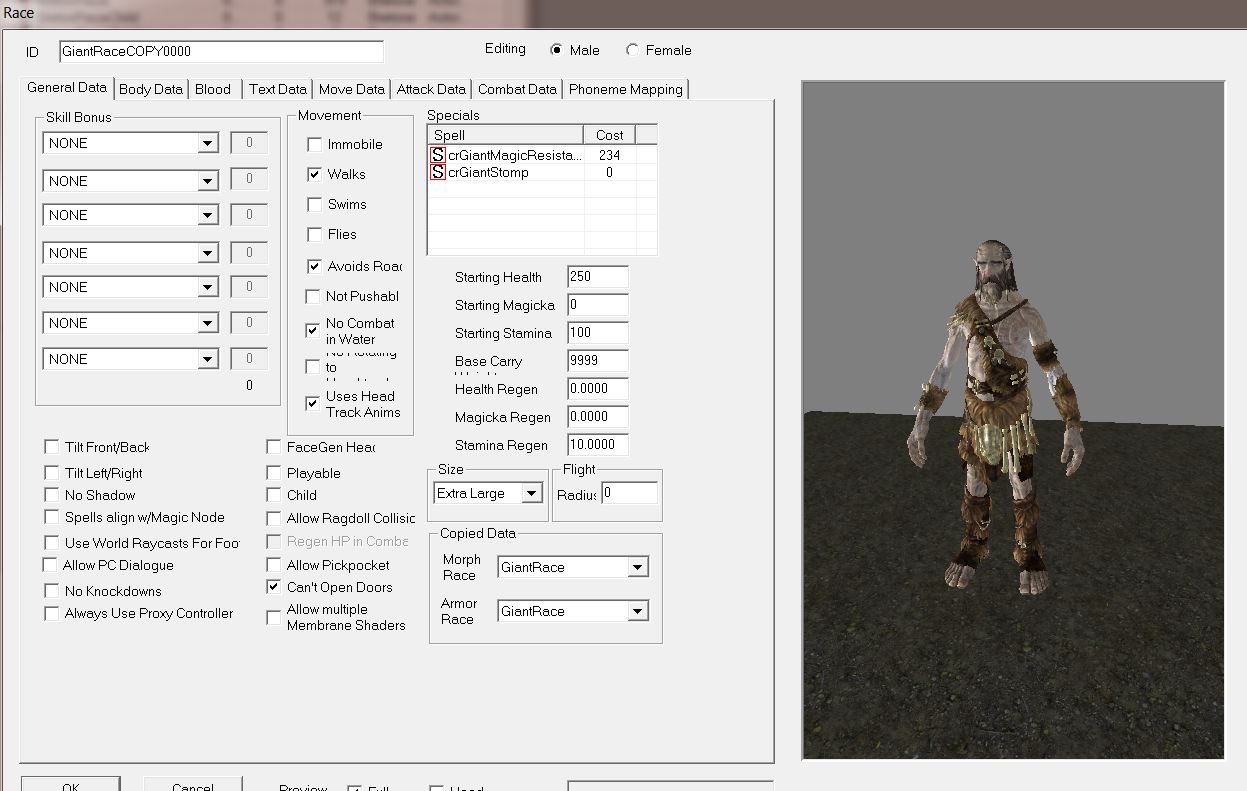The height and width of the screenshot is (791, 1247).
Task: Click the crGiantStomp spell icon
Action: pyautogui.click(x=437, y=172)
